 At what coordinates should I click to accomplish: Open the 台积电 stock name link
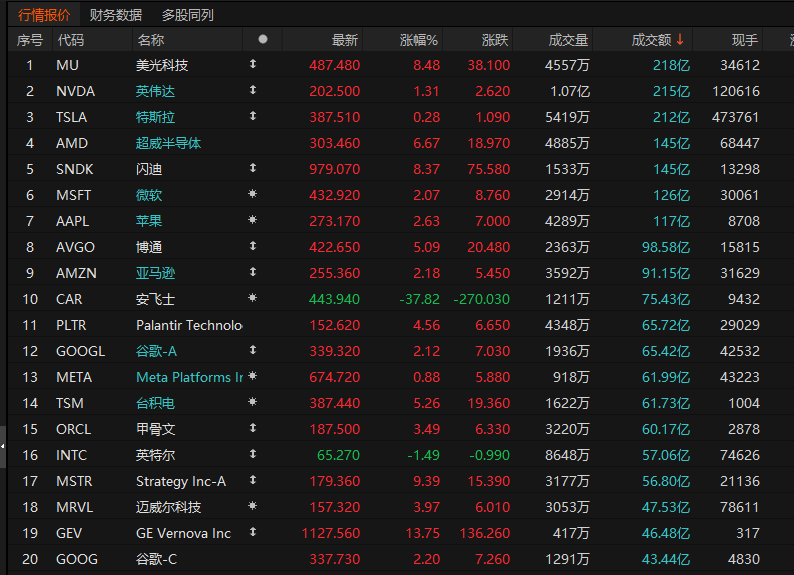tap(155, 403)
